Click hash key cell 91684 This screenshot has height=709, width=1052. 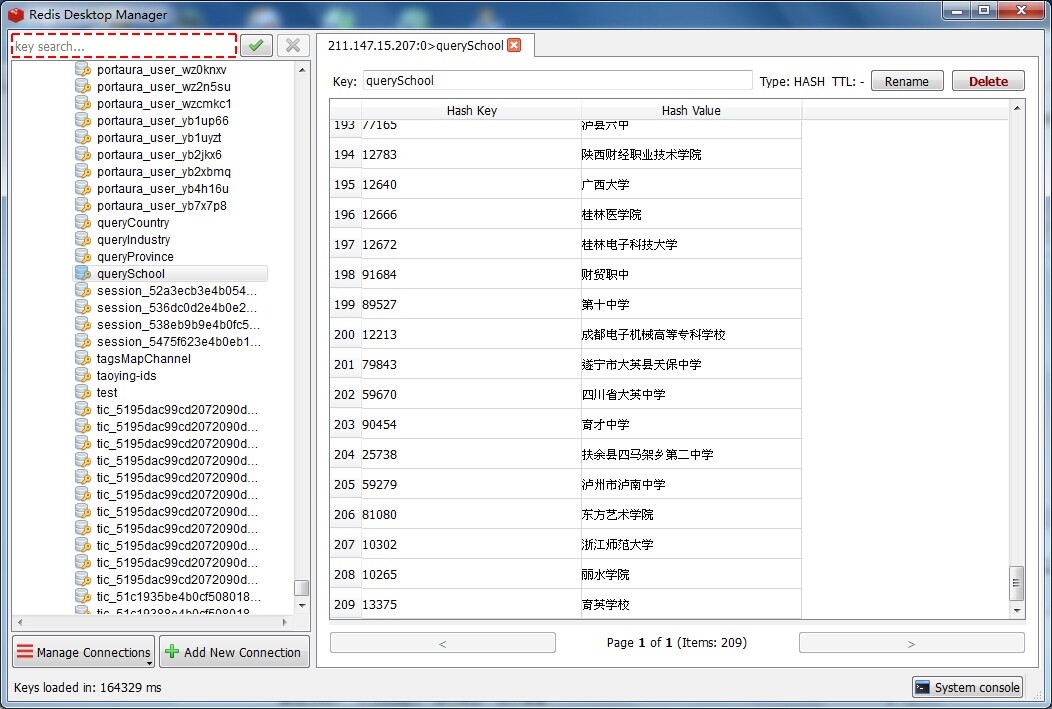pyautogui.click(x=471, y=274)
